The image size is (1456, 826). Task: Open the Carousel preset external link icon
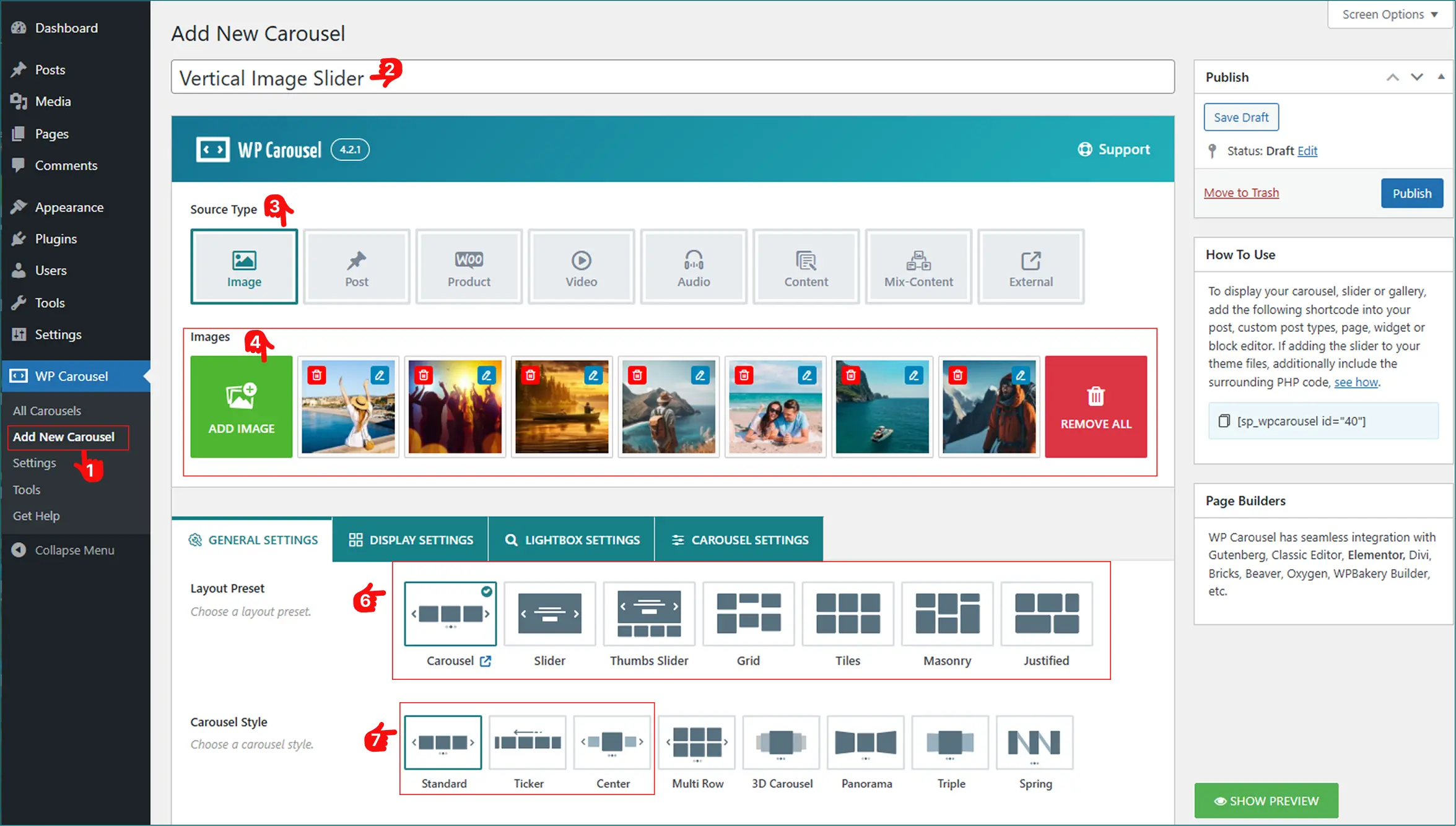486,661
